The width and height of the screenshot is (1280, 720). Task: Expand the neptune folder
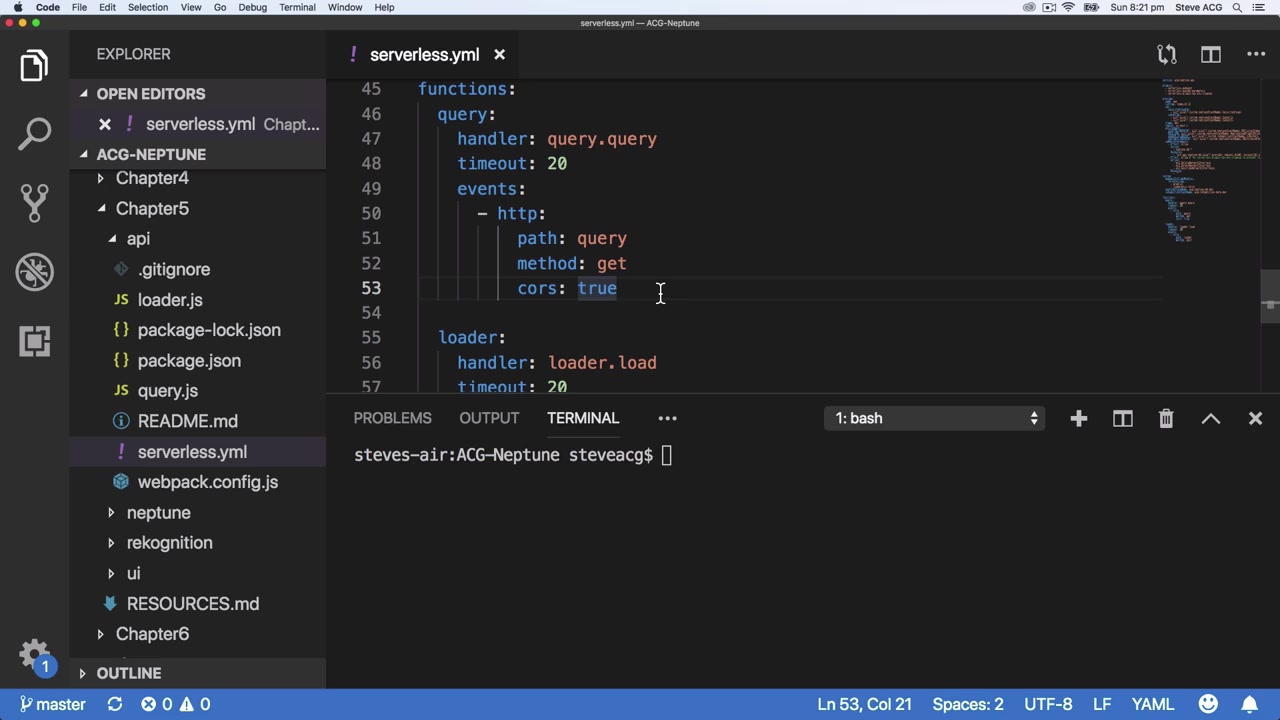158,513
